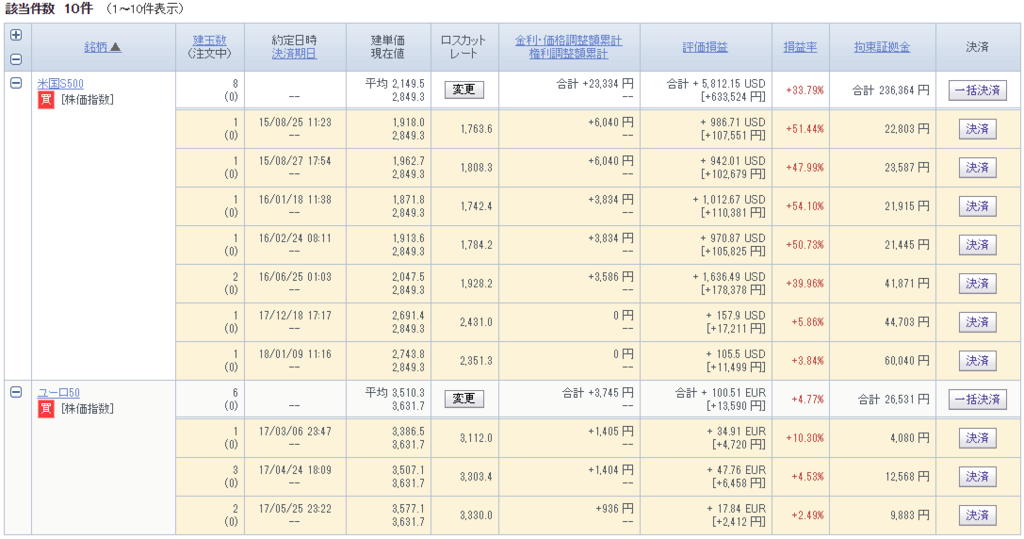Image resolution: width=1024 pixels, height=539 pixels.
Task: Select the +33.79% profit rate value
Action: [805, 90]
